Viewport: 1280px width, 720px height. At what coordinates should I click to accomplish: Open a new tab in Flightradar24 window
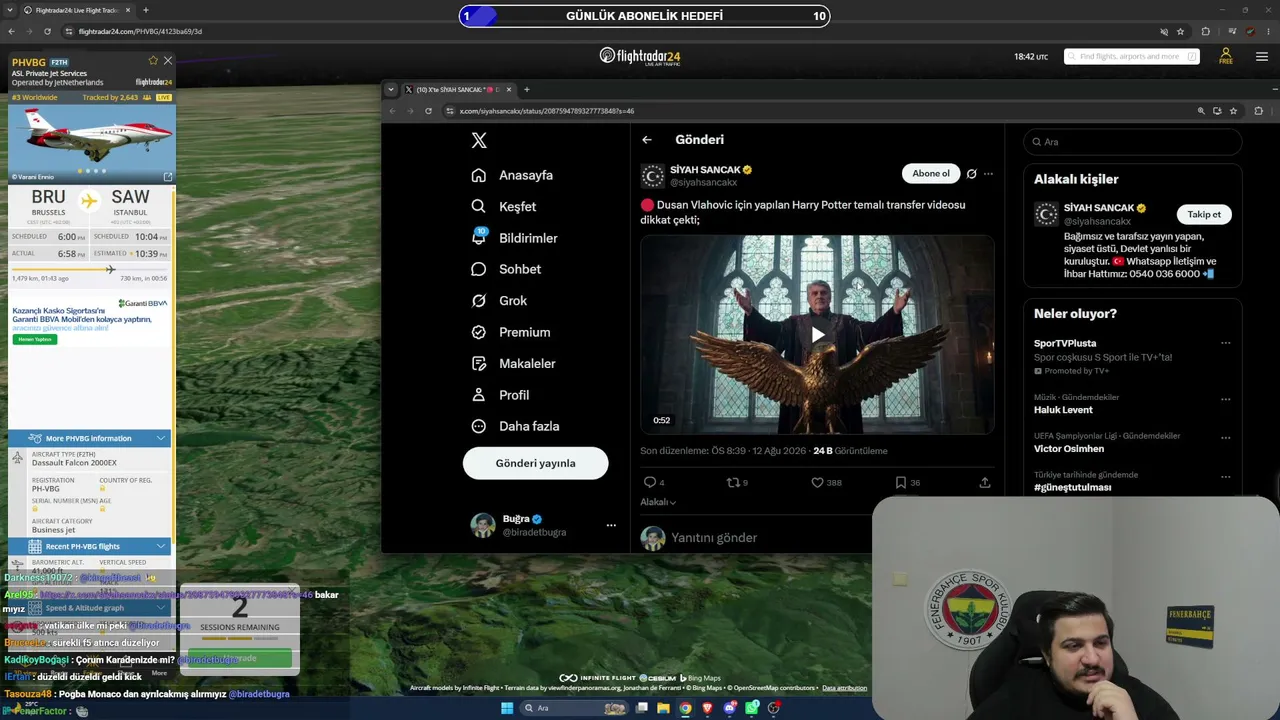tap(146, 10)
